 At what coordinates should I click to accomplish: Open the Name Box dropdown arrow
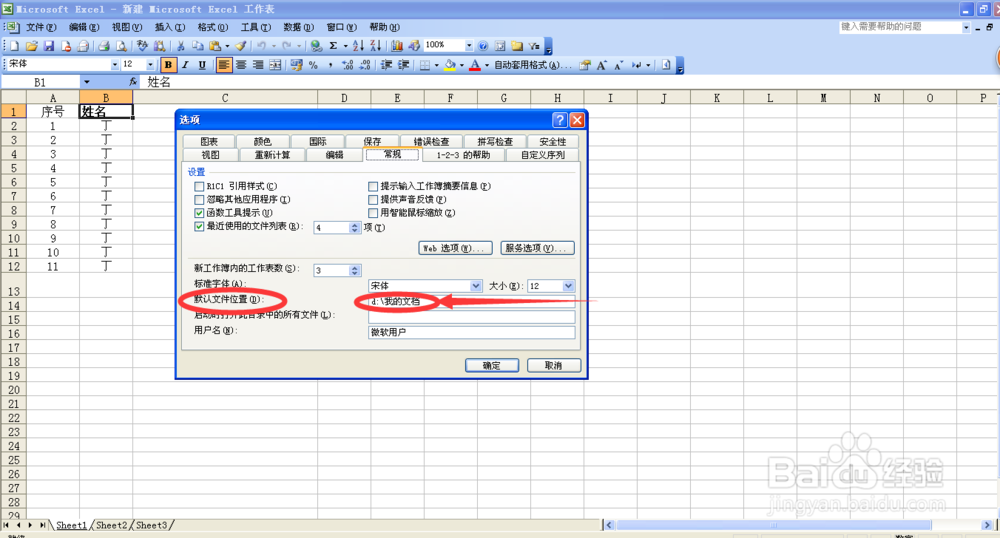click(87, 82)
